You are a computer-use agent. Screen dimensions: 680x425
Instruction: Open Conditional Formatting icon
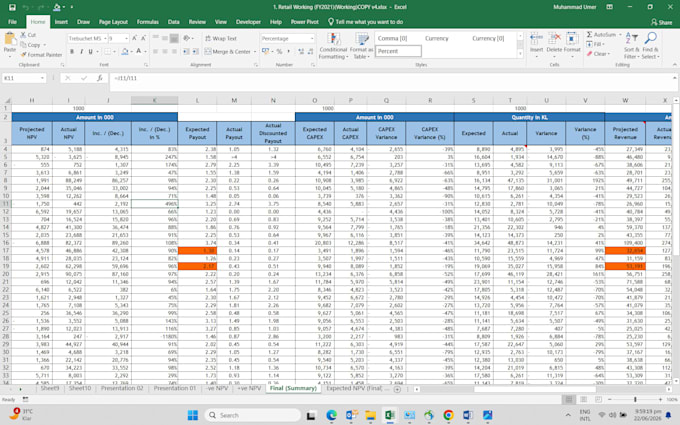coord(333,39)
